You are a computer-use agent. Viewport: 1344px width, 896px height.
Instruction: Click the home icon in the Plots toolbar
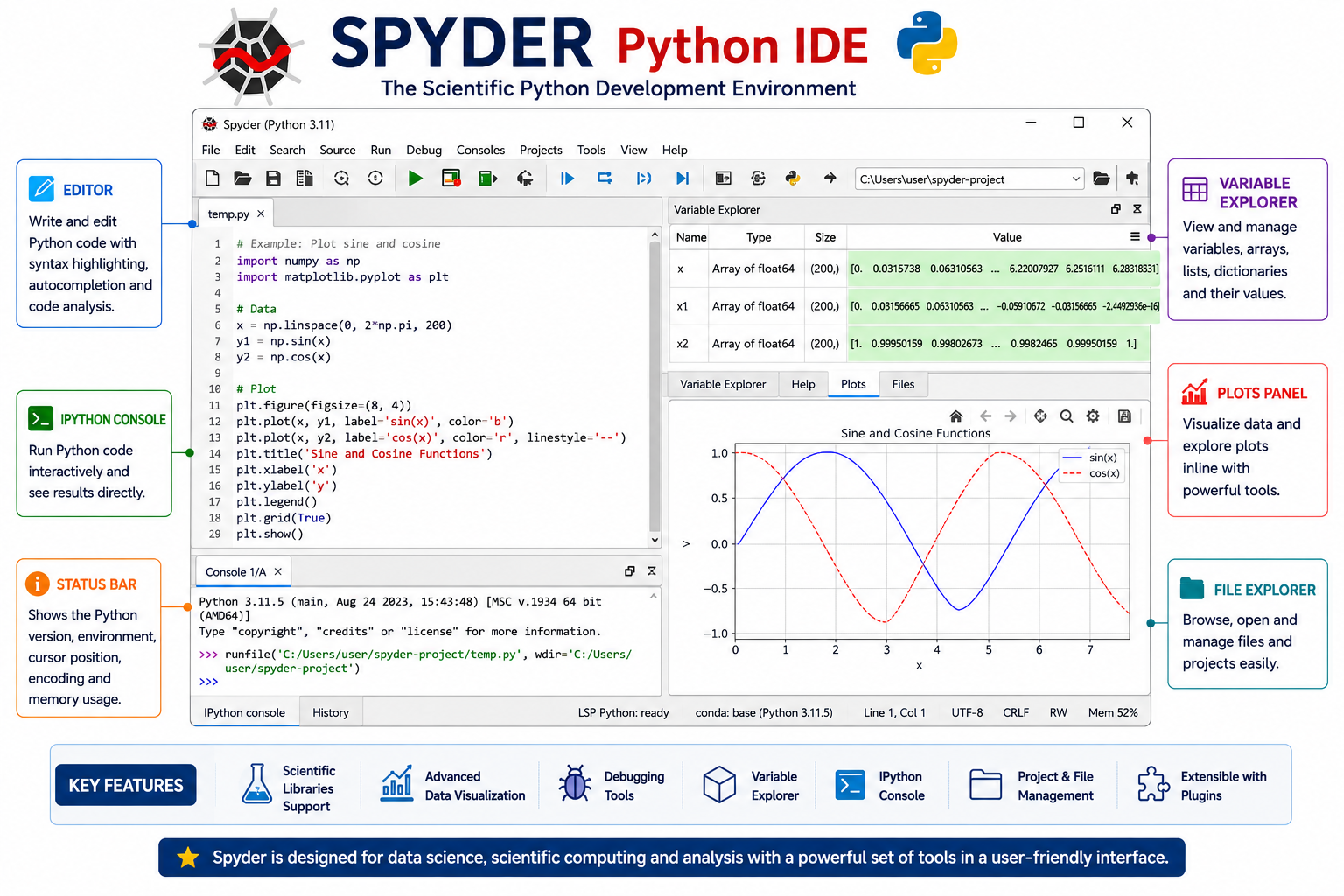[956, 416]
